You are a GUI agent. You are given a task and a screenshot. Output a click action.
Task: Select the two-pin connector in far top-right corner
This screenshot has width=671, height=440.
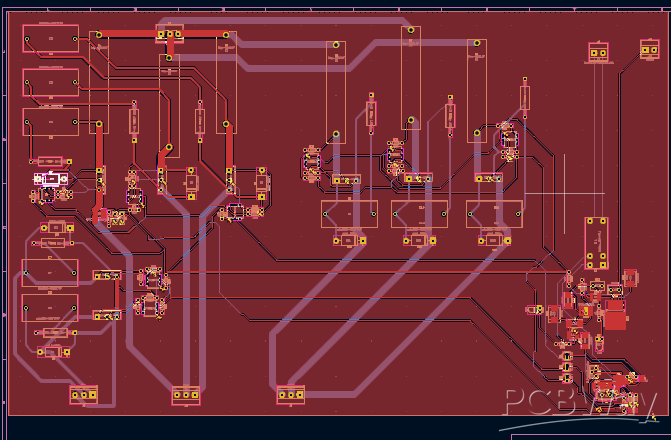tap(651, 48)
